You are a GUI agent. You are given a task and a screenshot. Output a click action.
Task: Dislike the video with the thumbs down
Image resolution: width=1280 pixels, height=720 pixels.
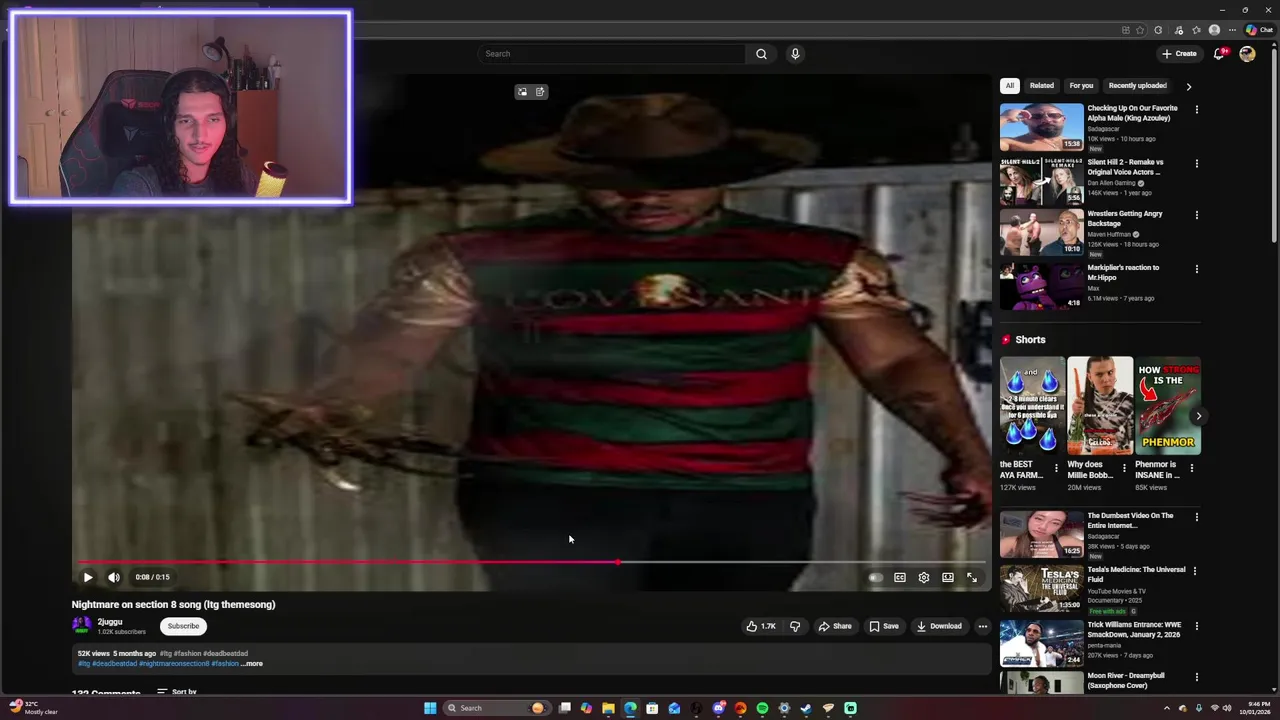pyautogui.click(x=795, y=626)
